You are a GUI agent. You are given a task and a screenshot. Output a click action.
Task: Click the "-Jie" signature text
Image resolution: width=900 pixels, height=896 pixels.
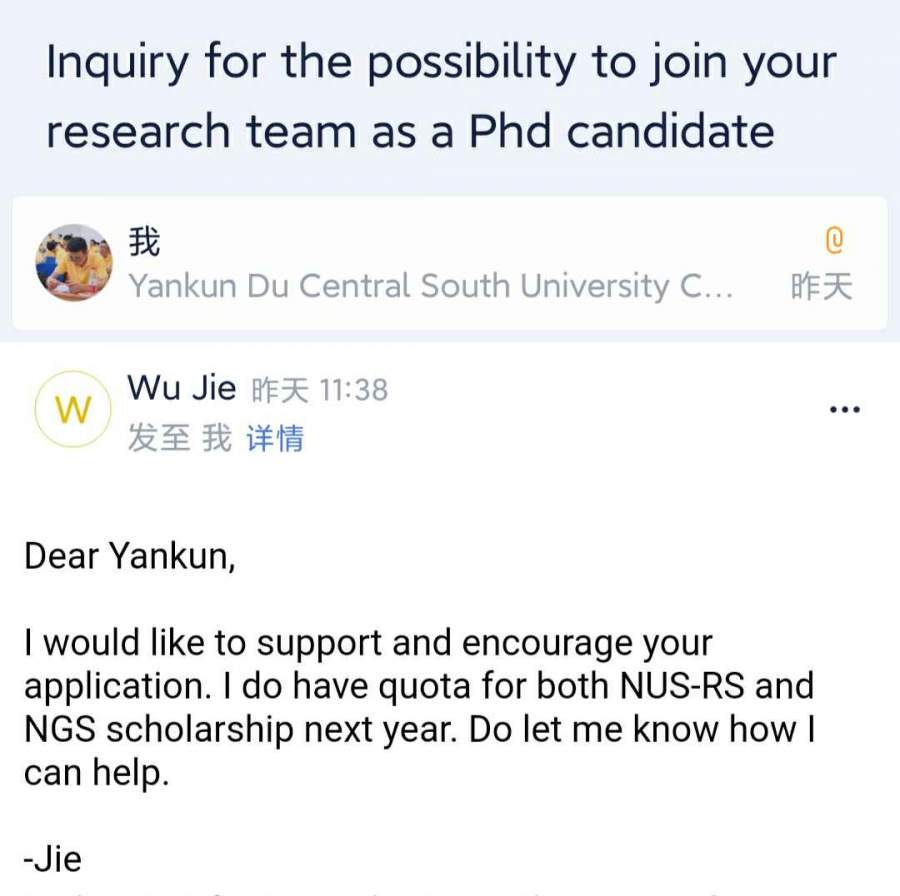click(x=53, y=859)
